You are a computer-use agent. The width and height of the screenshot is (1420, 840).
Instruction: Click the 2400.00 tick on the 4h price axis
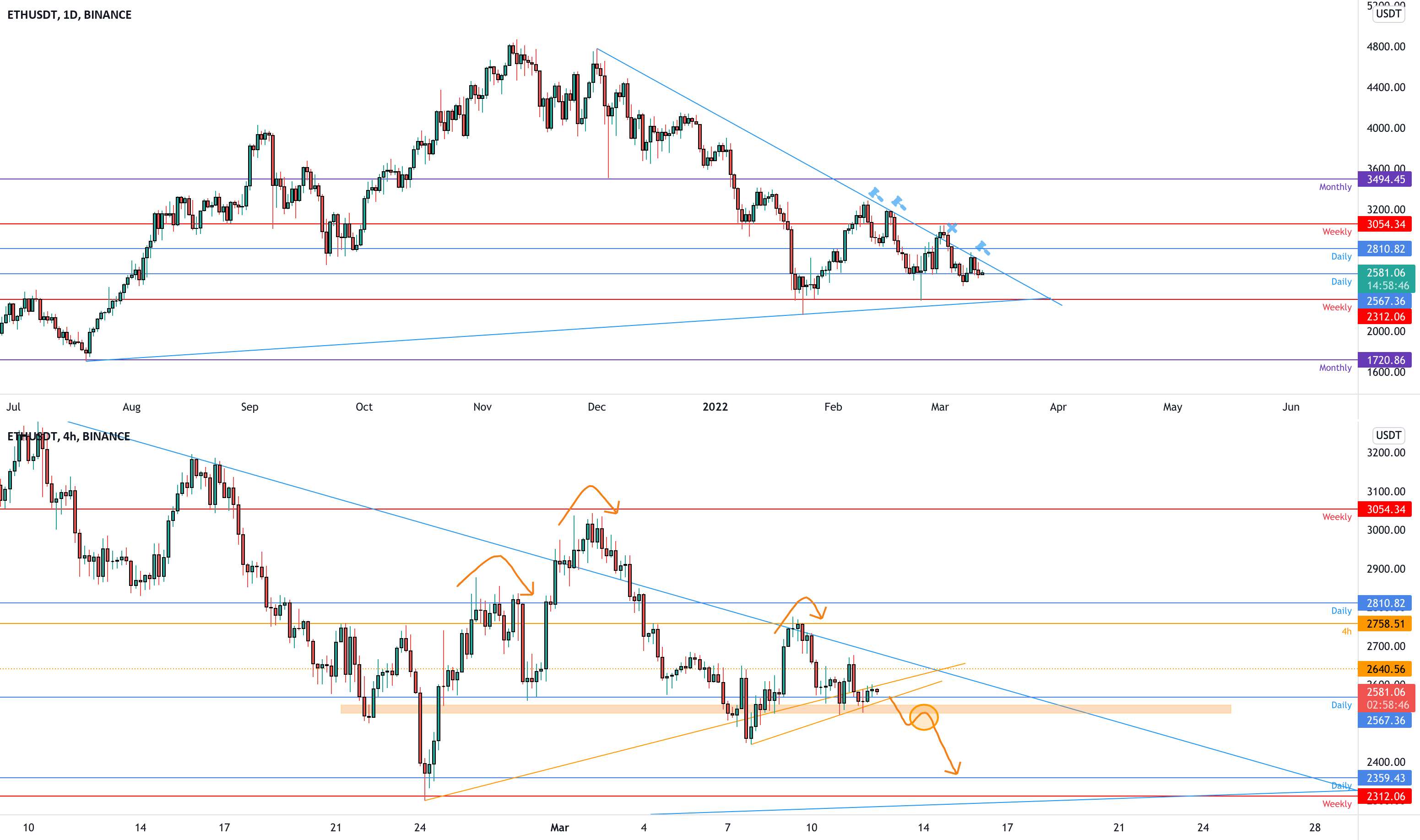[x=1386, y=762]
